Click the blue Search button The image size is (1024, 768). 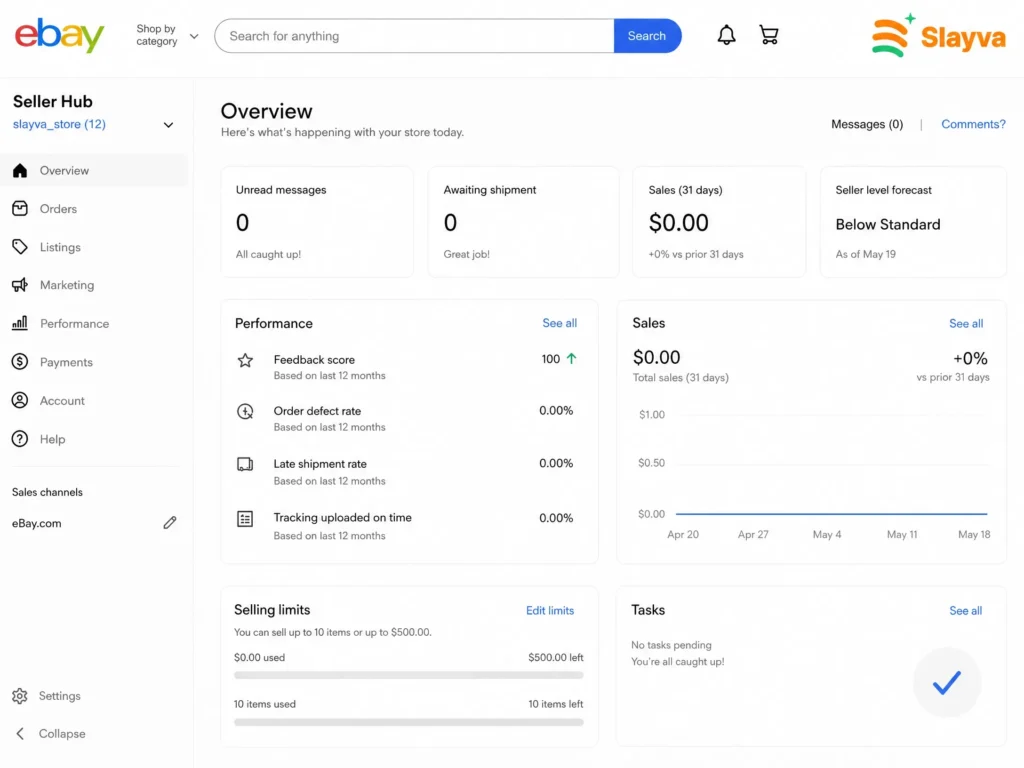[647, 36]
